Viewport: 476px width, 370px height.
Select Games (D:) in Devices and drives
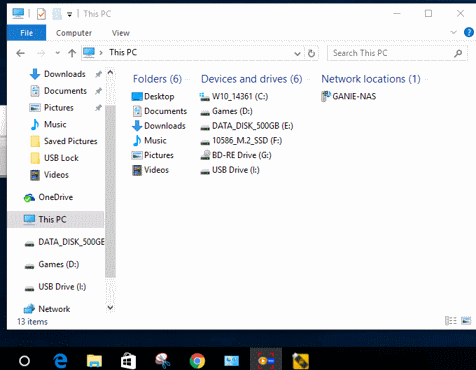[x=226, y=111]
